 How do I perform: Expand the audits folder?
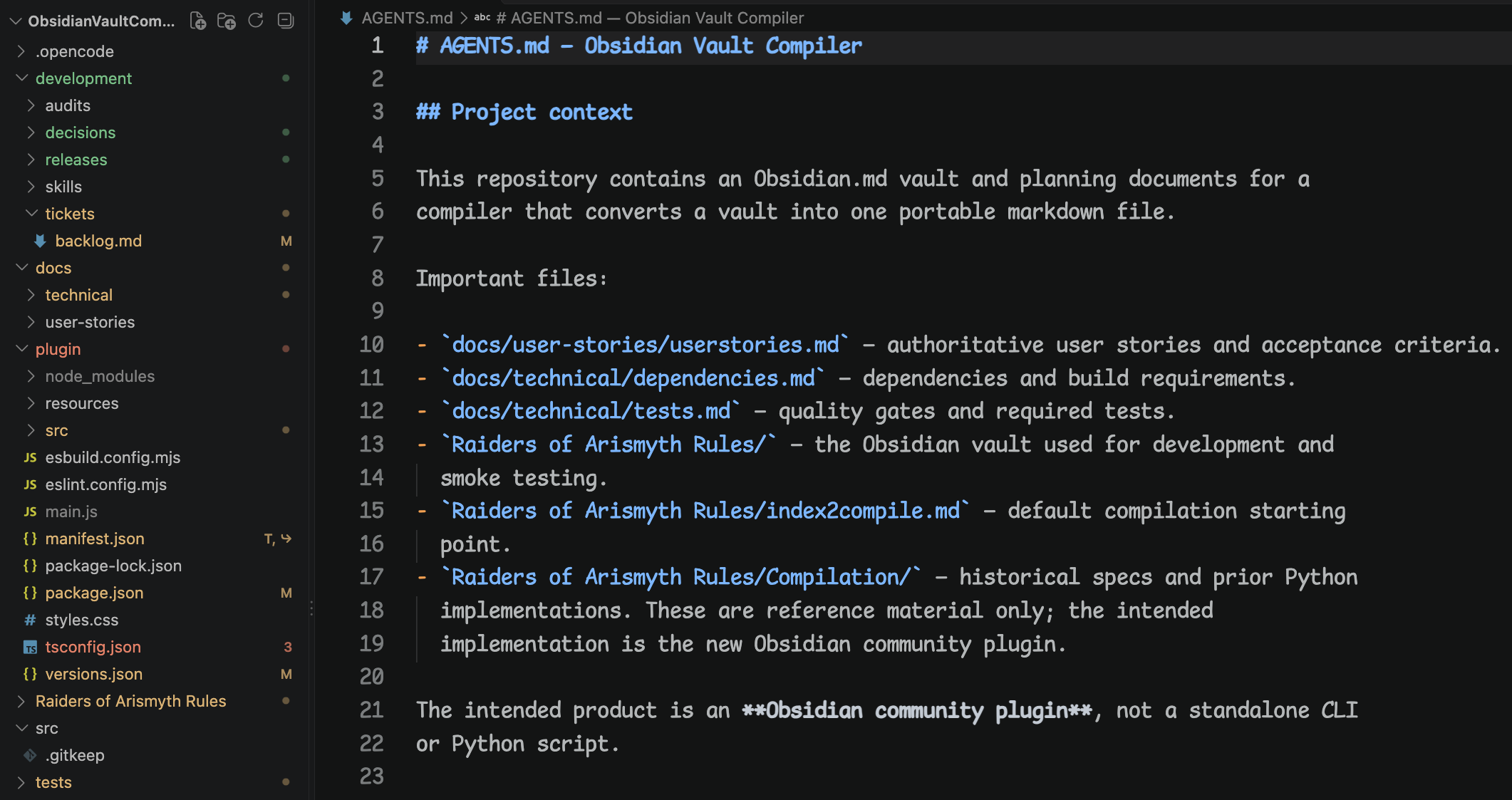(x=31, y=105)
